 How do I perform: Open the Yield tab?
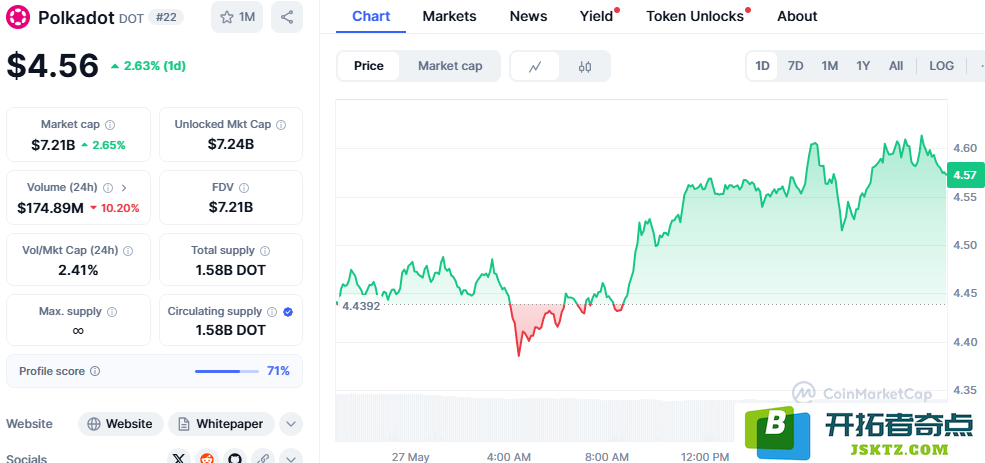click(x=596, y=16)
